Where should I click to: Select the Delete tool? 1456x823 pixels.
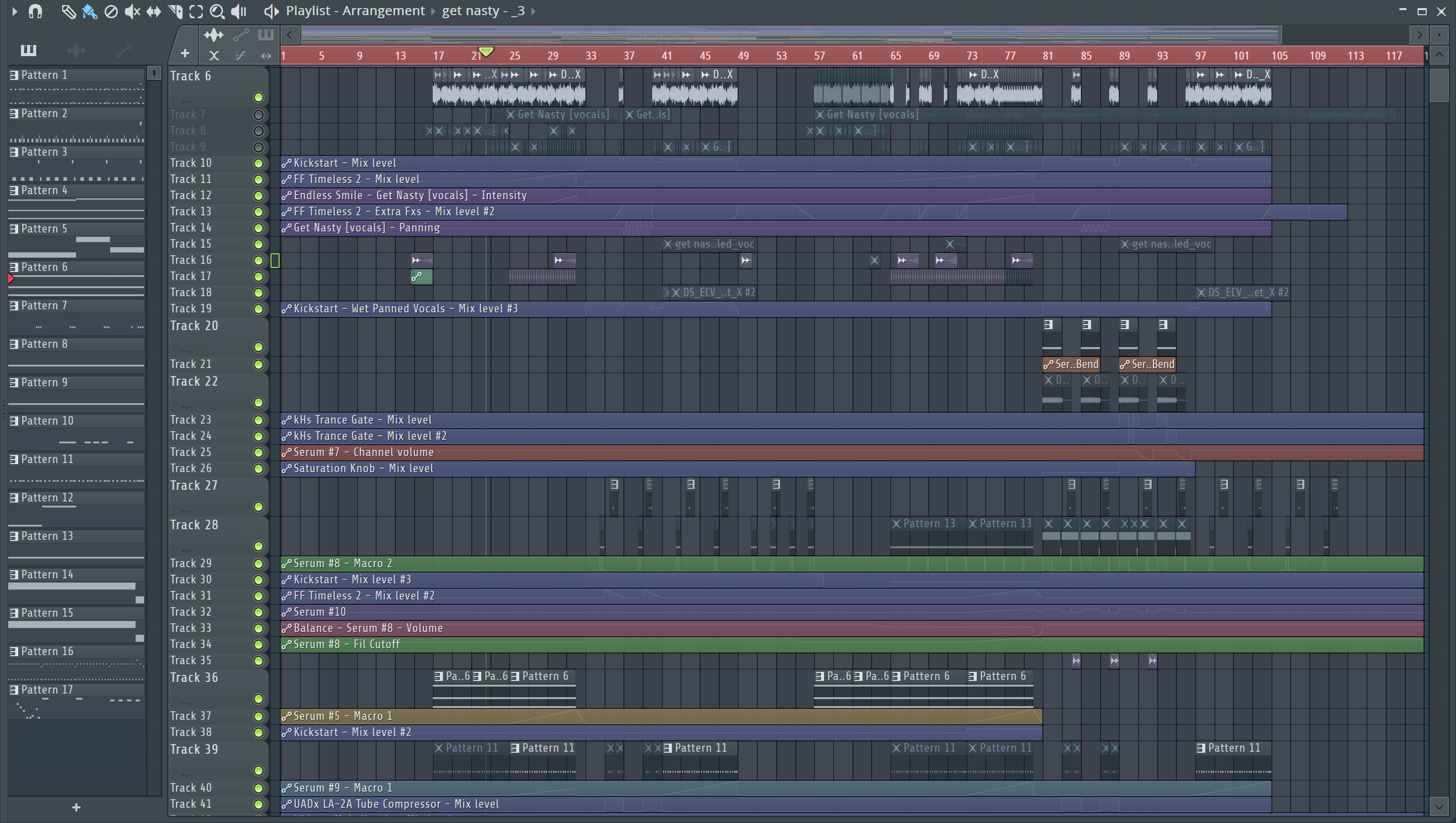tap(111, 11)
